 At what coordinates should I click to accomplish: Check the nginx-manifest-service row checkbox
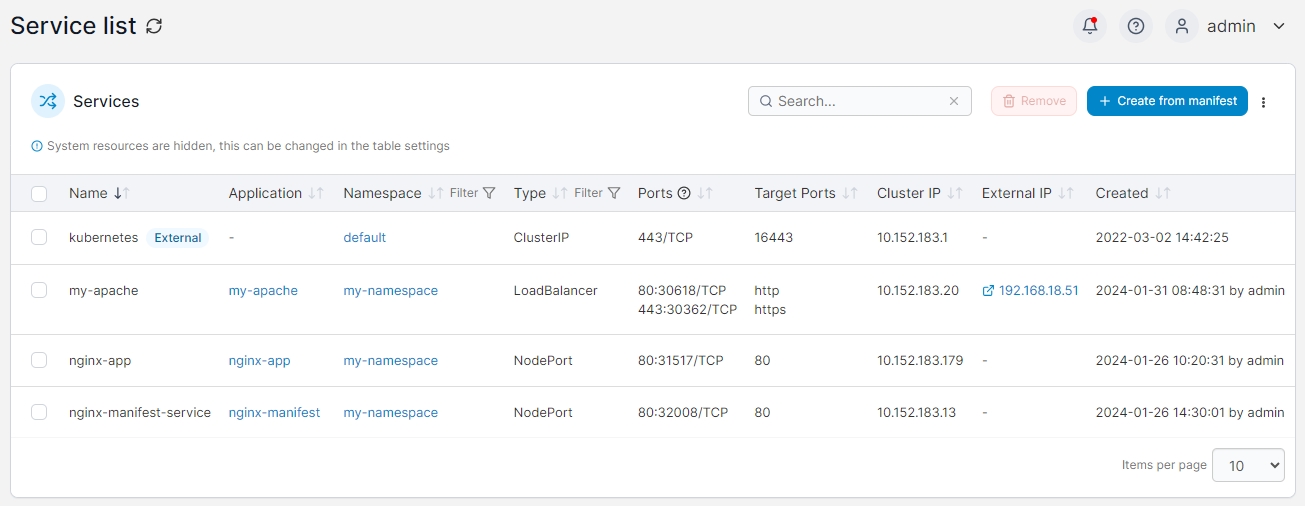click(39, 412)
